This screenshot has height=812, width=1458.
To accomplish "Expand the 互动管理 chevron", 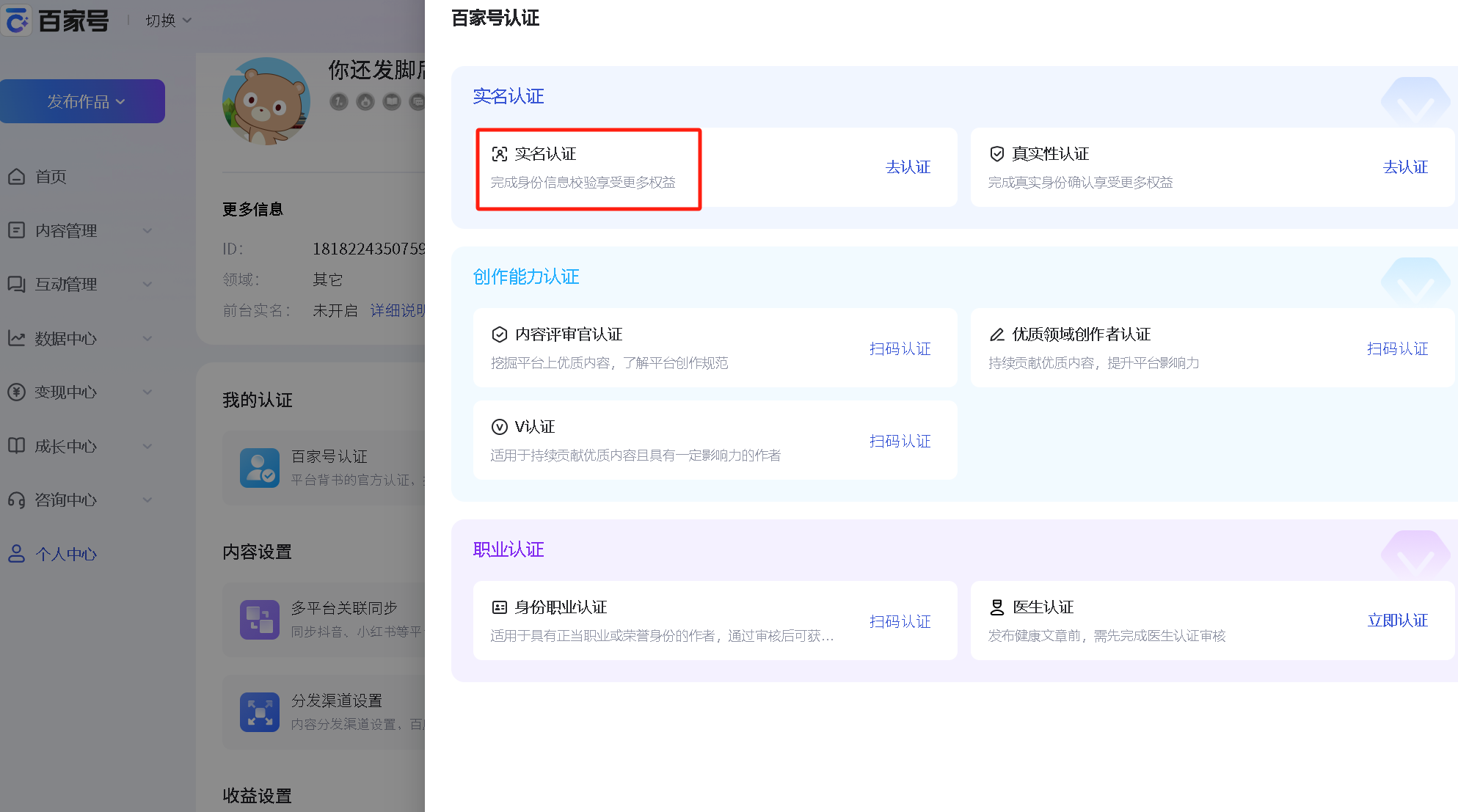I will pos(147,284).
